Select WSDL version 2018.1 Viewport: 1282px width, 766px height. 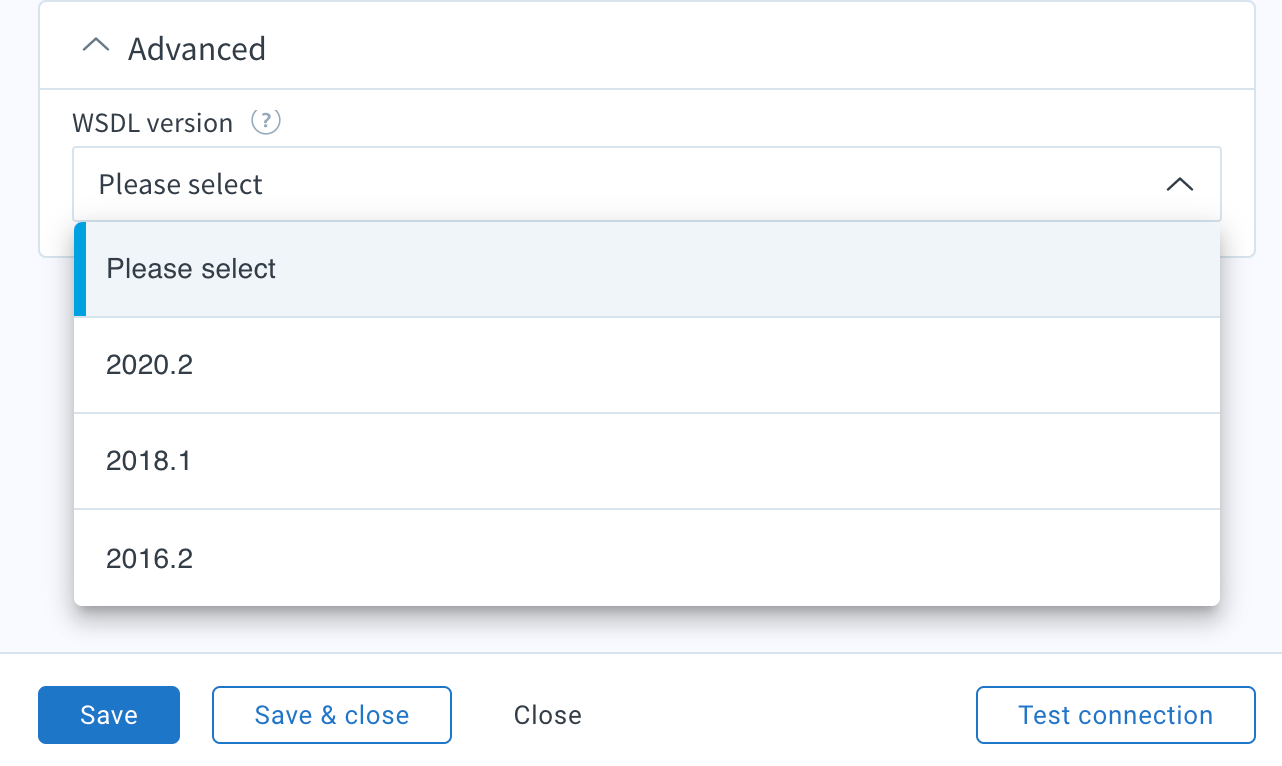646,461
